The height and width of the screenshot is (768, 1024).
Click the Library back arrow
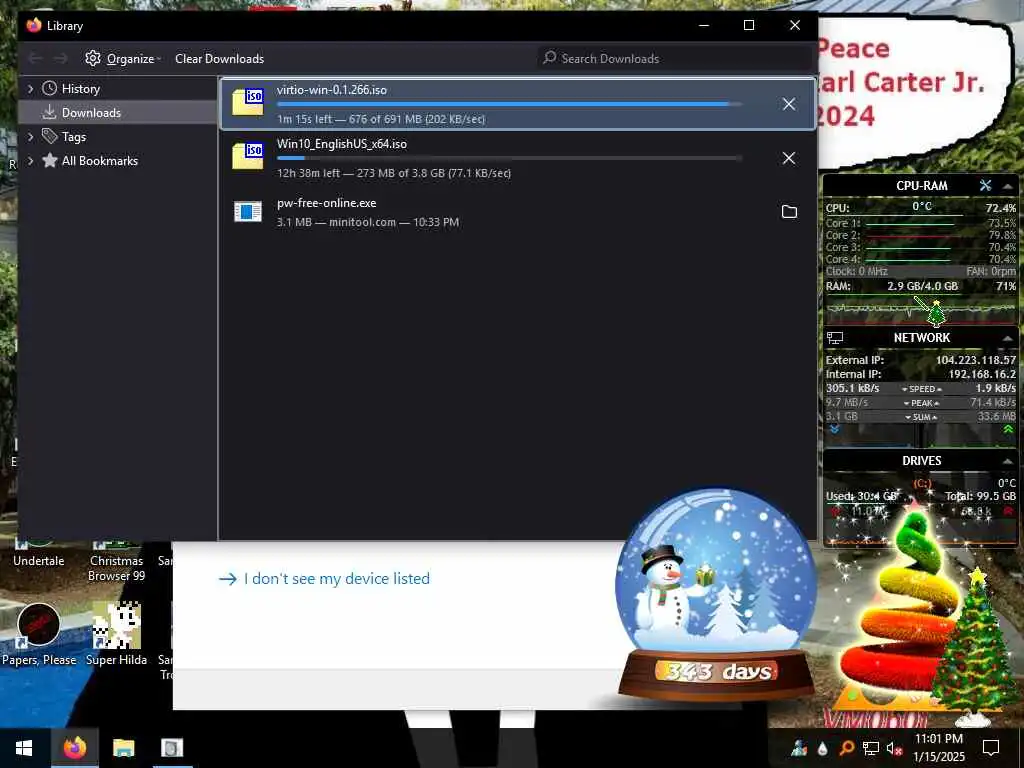(x=35, y=59)
